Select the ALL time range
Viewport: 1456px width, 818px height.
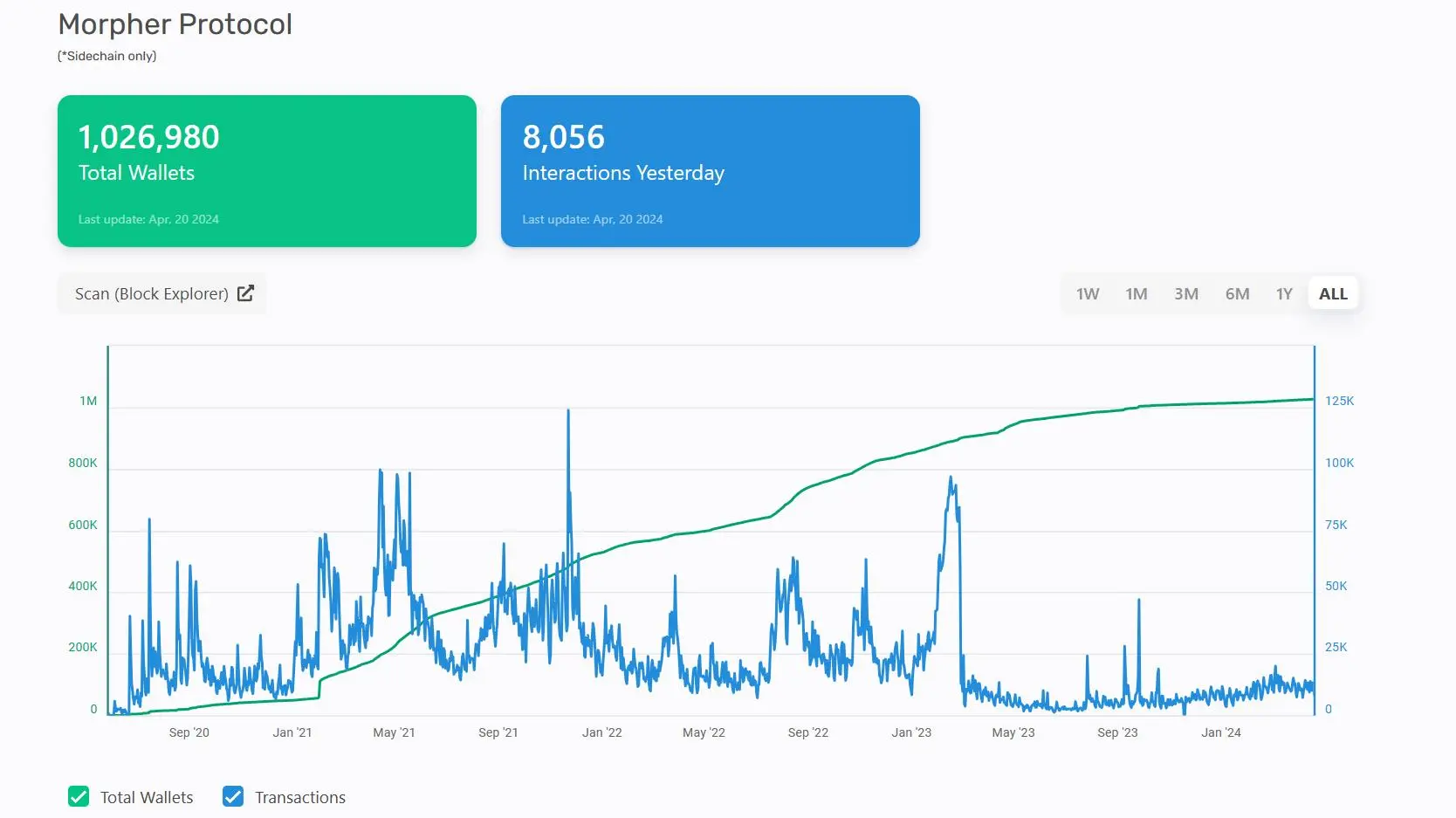pyautogui.click(x=1333, y=294)
